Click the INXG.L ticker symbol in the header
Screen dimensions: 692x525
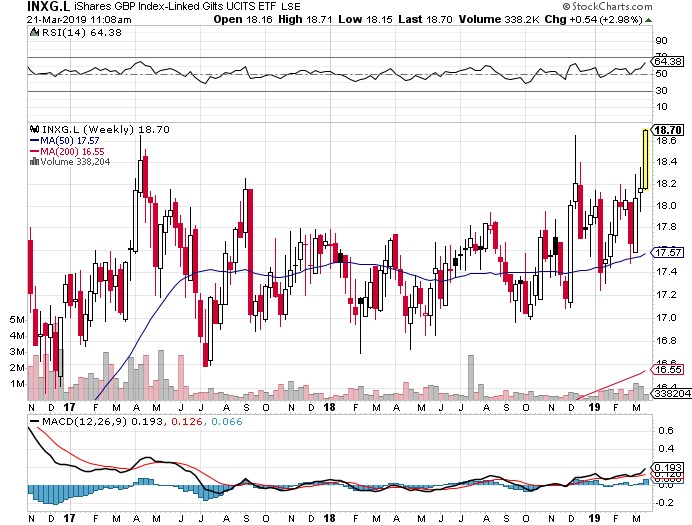click(x=49, y=6)
